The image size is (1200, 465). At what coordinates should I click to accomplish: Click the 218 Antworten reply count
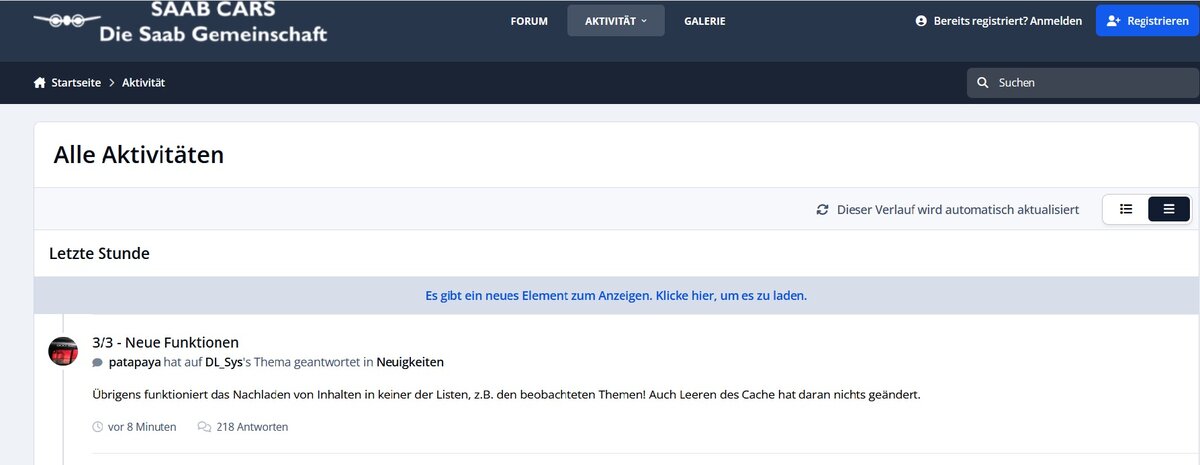tap(252, 427)
